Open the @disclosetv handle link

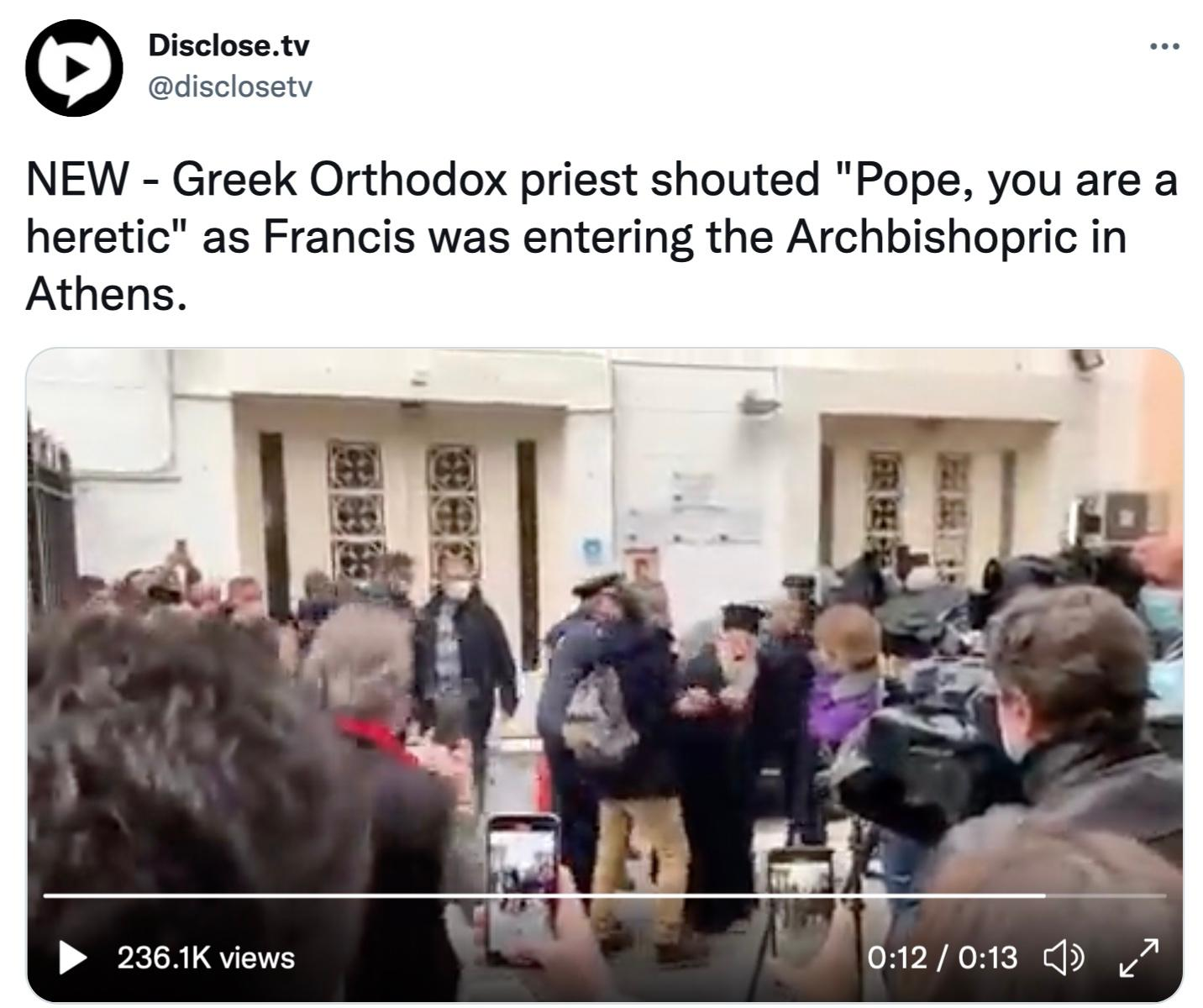230,87
